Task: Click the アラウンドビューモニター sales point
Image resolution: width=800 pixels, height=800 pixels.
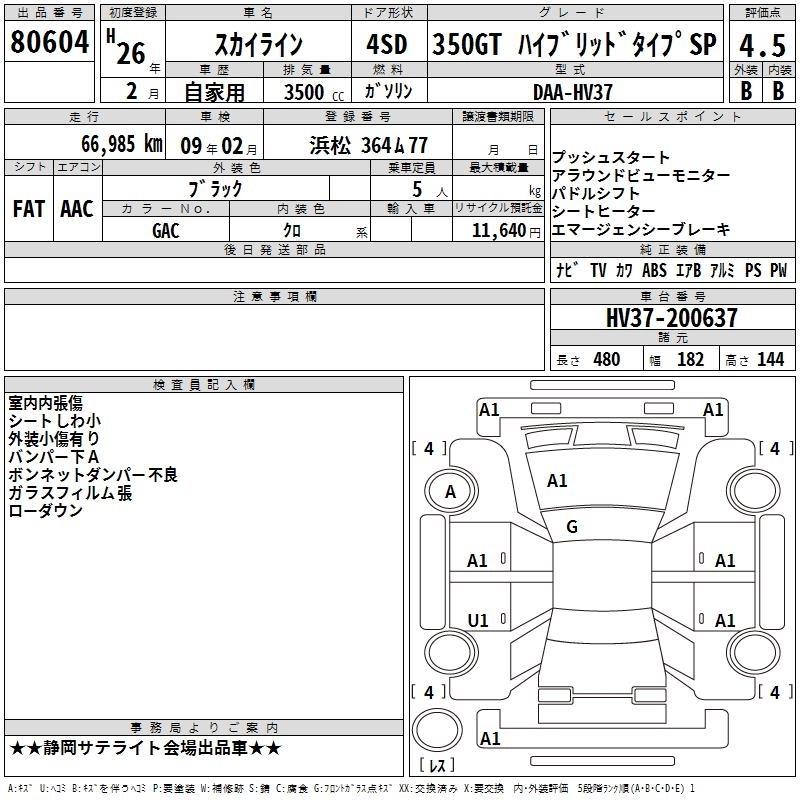Action: (x=641, y=176)
